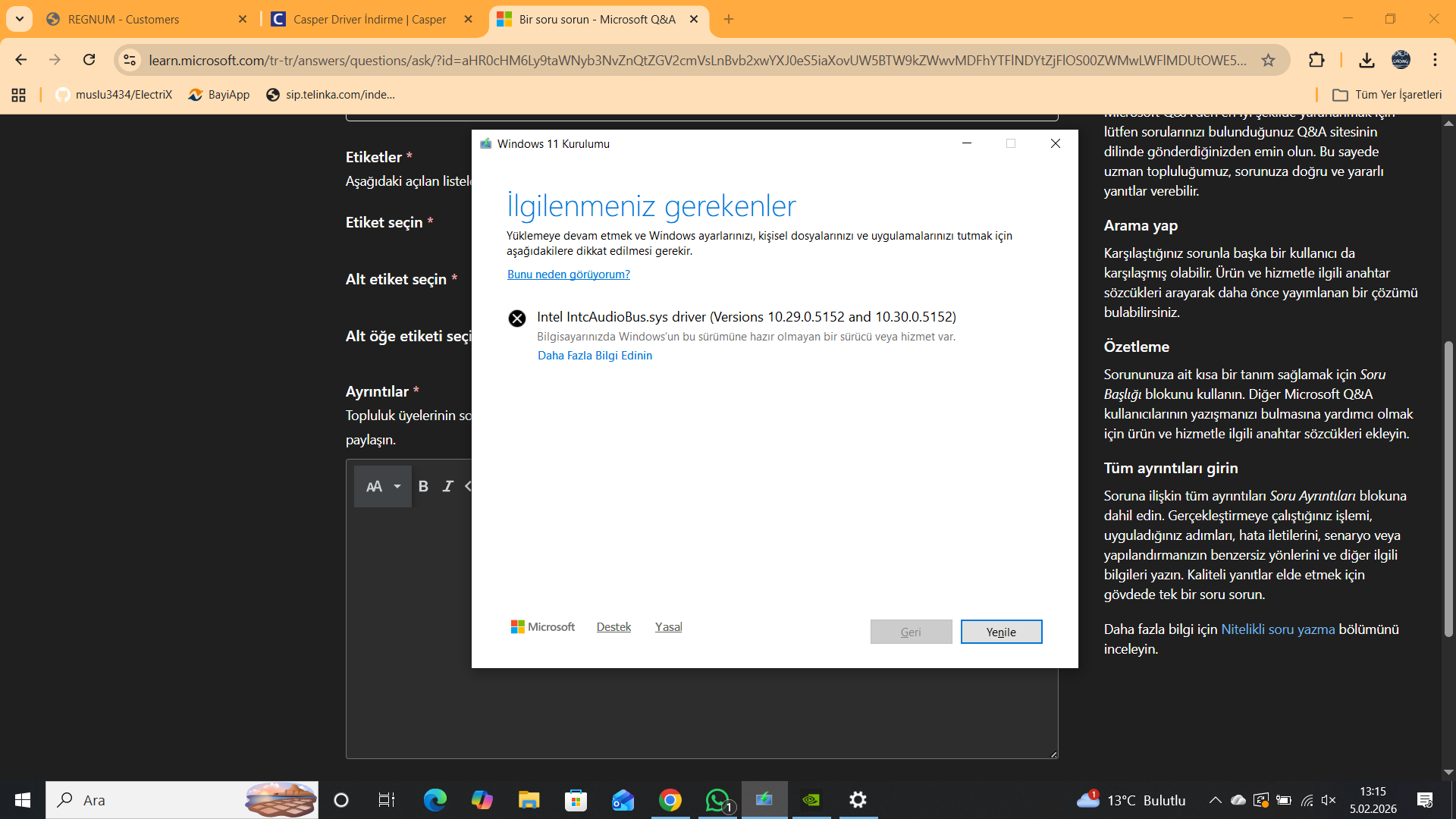This screenshot has width=1456, height=819.
Task: Open Chrome three-dot menu
Action: [1435, 60]
